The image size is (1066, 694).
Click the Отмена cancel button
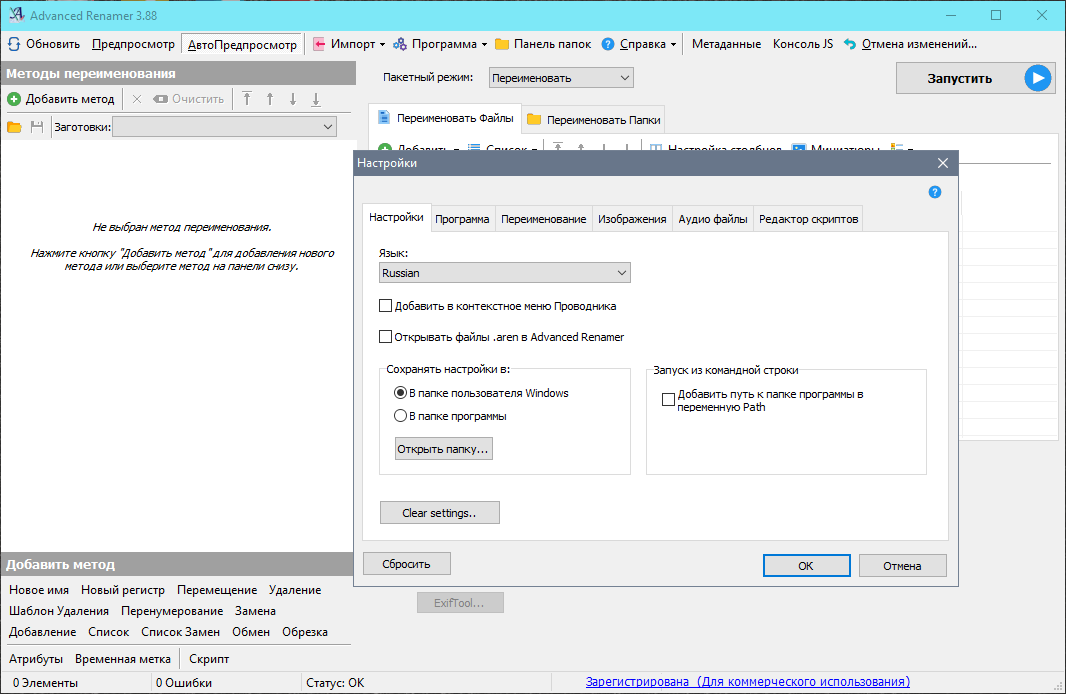coord(903,566)
